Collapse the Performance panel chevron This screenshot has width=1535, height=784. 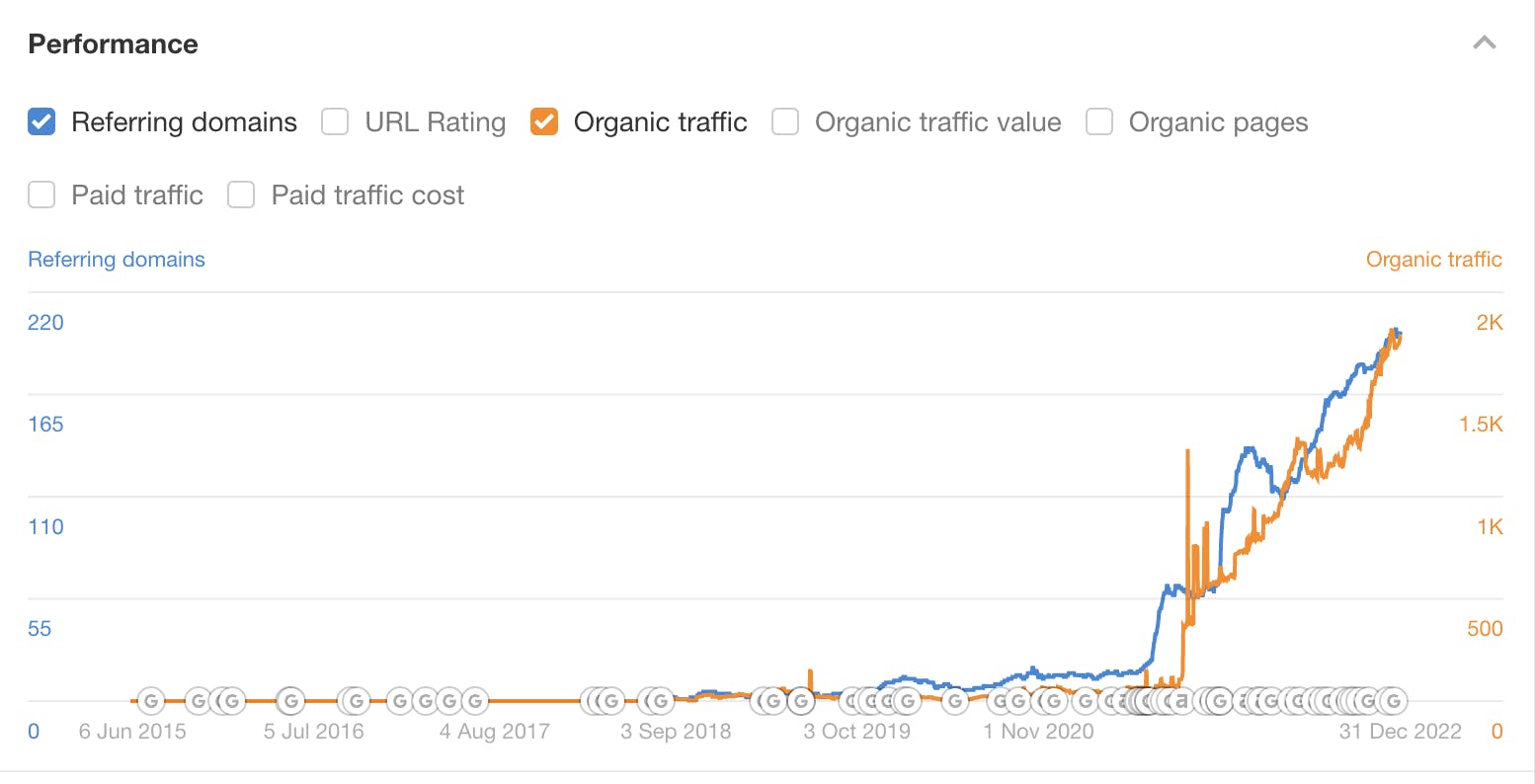1484,43
